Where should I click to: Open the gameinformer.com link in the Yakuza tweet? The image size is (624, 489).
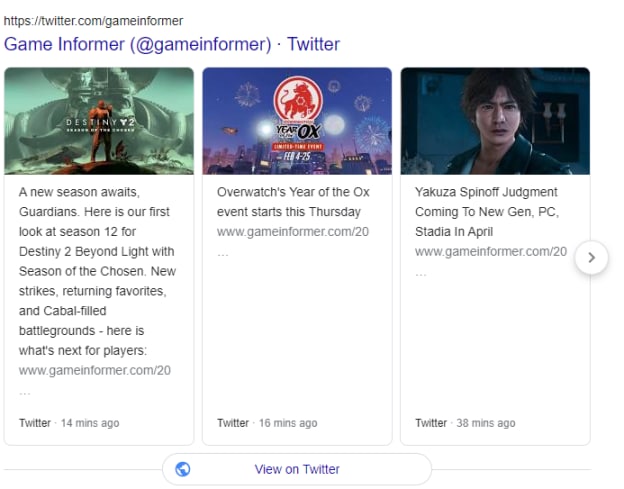click(491, 251)
